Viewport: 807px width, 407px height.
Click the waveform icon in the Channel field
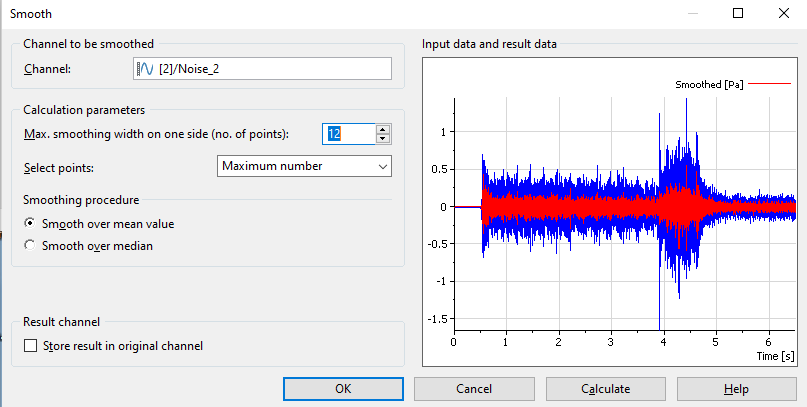tap(145, 69)
